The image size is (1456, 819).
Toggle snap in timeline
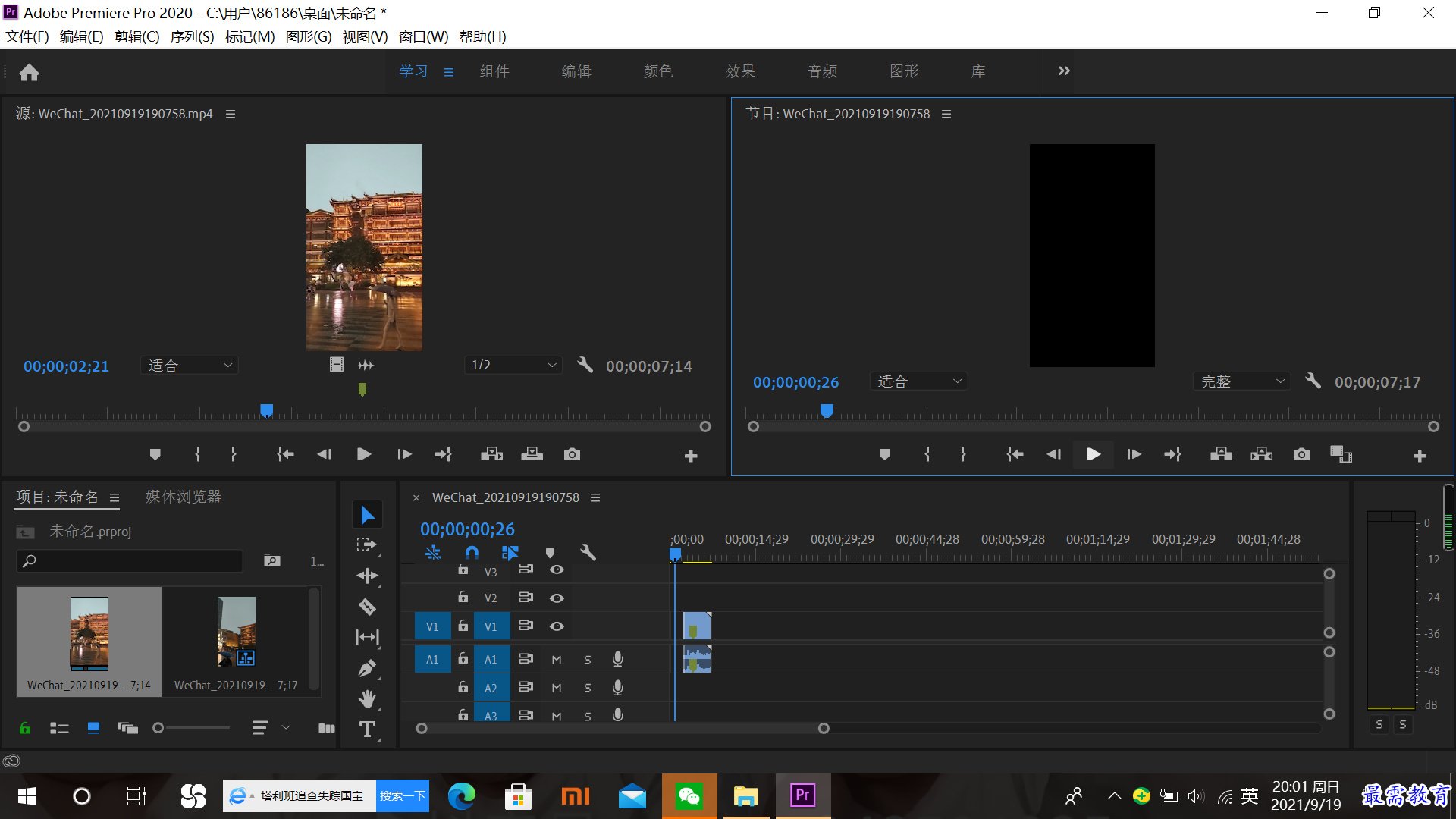point(472,553)
